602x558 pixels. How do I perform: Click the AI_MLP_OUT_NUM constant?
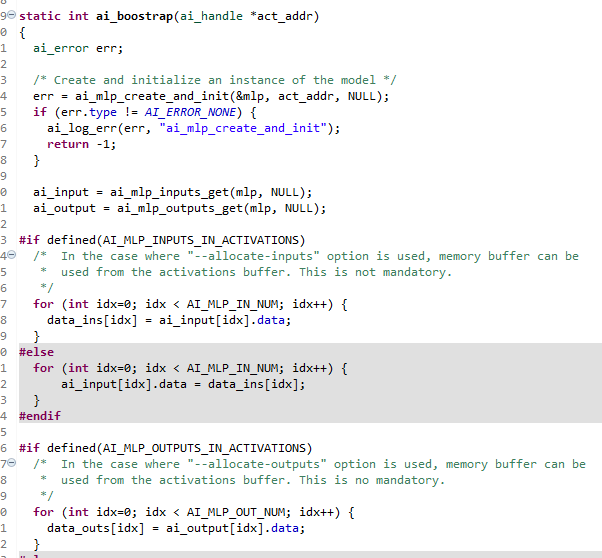pyautogui.click(x=236, y=512)
